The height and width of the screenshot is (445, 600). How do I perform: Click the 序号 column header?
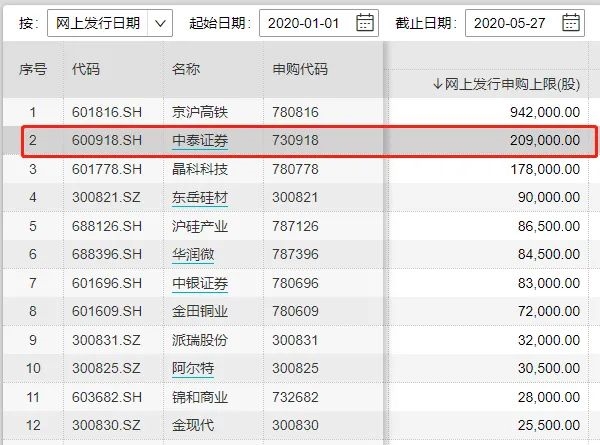pos(33,69)
